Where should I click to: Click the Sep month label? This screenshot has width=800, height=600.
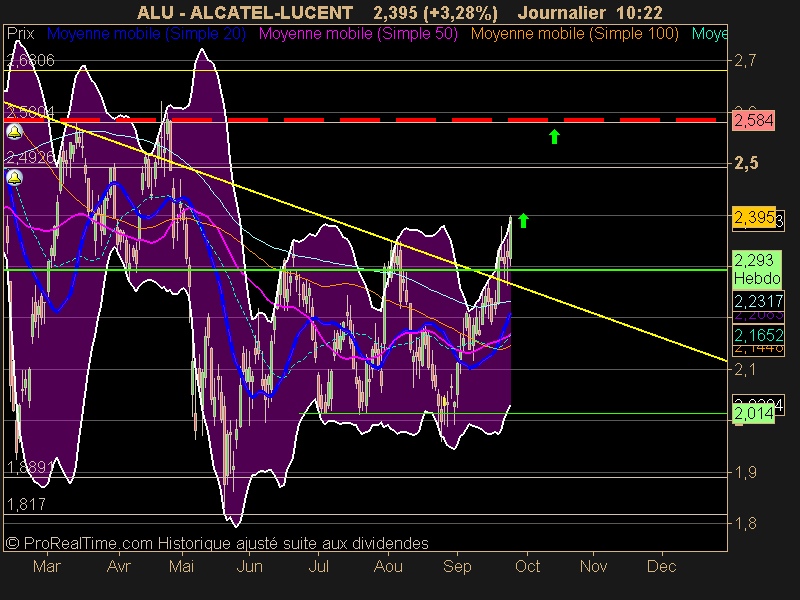pyautogui.click(x=457, y=566)
